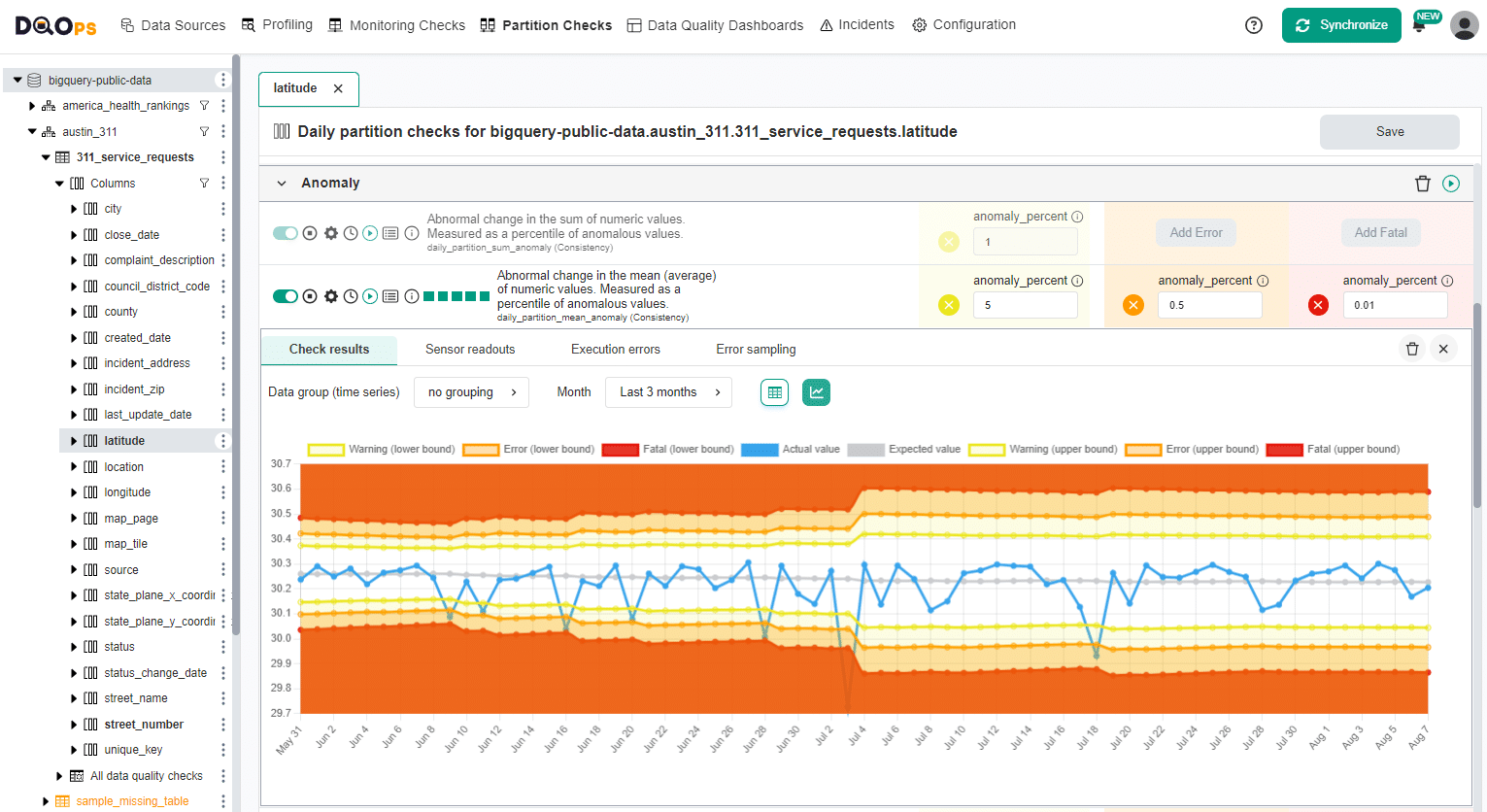This screenshot has width=1487, height=812.
Task: Run the daily_partition_mean_anomaly check
Action: [370, 296]
